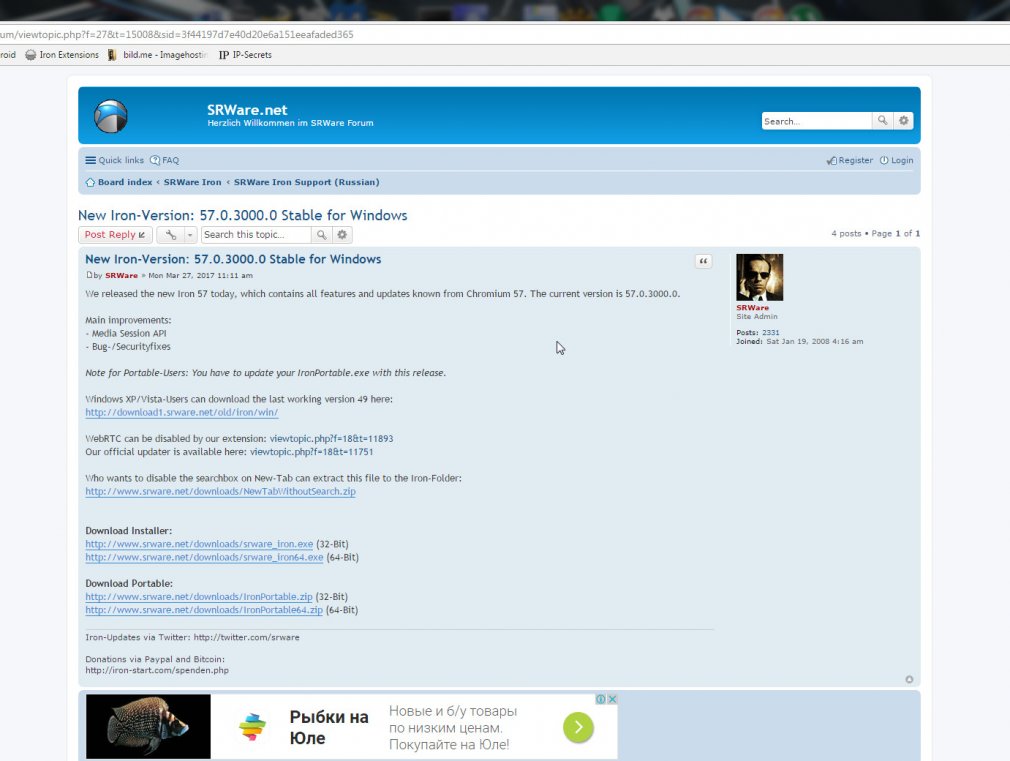The width and height of the screenshot is (1010, 761).
Task: Download IronPortable64.zip 64-Bit
Action: (x=204, y=610)
